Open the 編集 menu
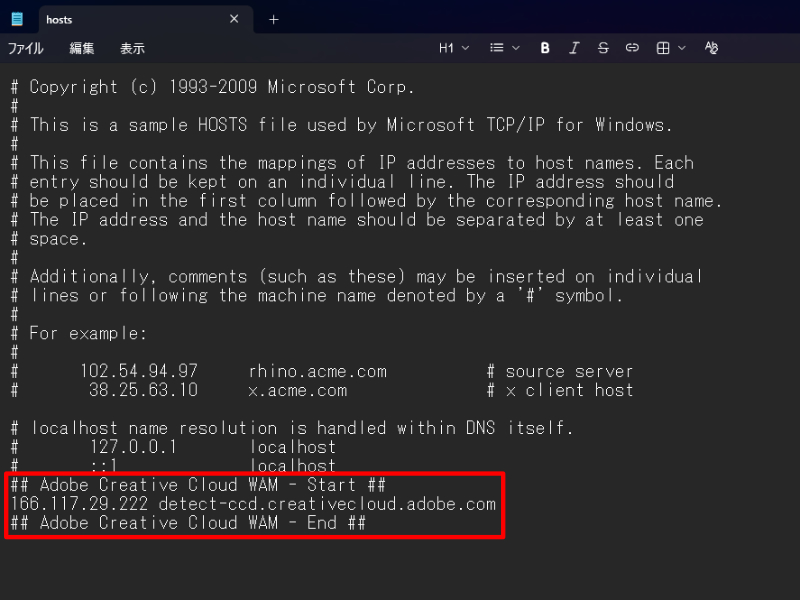 [x=80, y=47]
